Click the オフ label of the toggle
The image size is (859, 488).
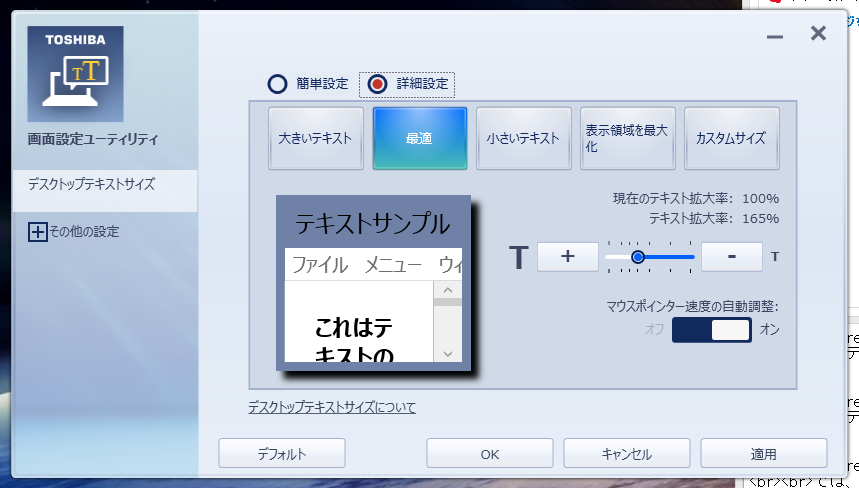(655, 329)
